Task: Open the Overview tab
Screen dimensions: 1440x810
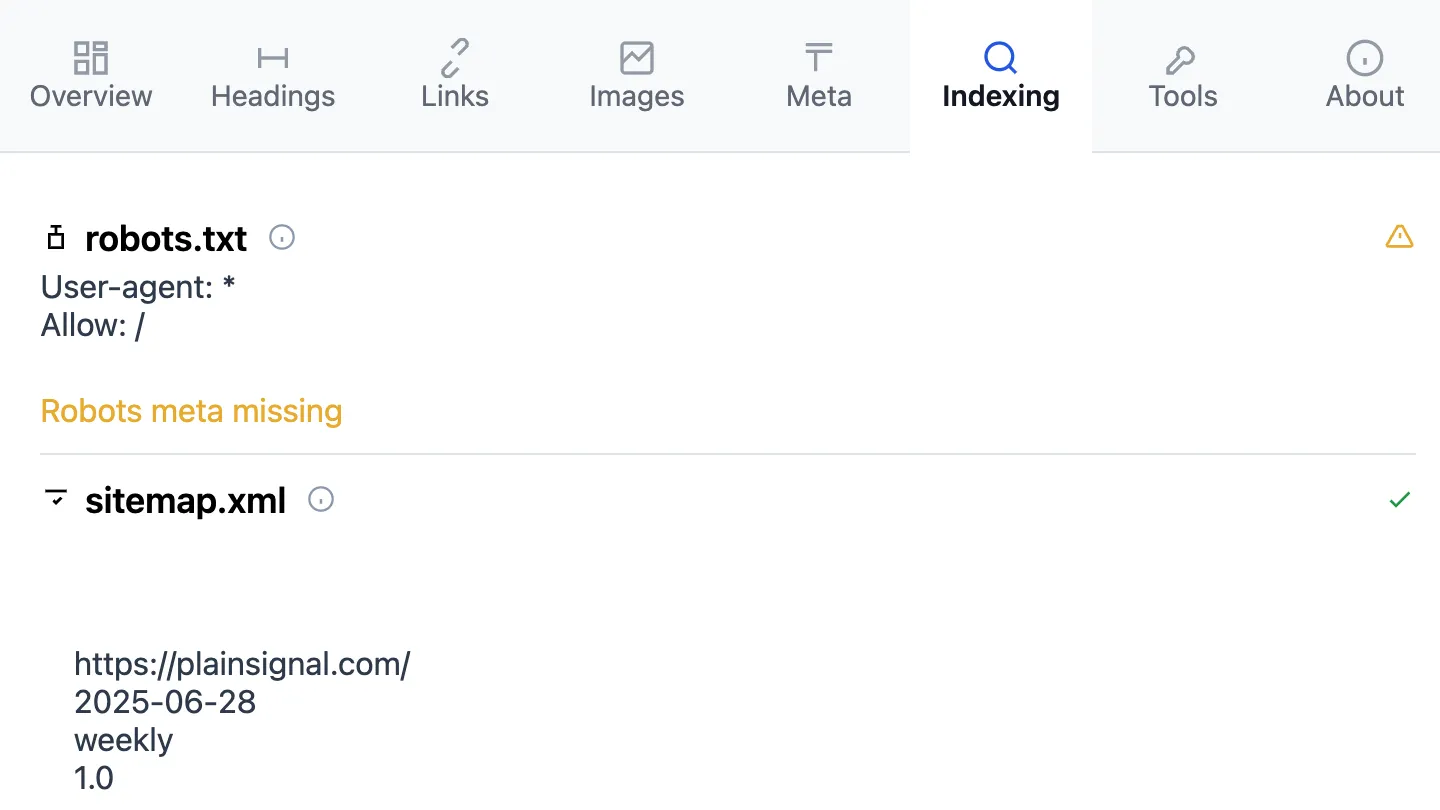Action: click(x=91, y=76)
